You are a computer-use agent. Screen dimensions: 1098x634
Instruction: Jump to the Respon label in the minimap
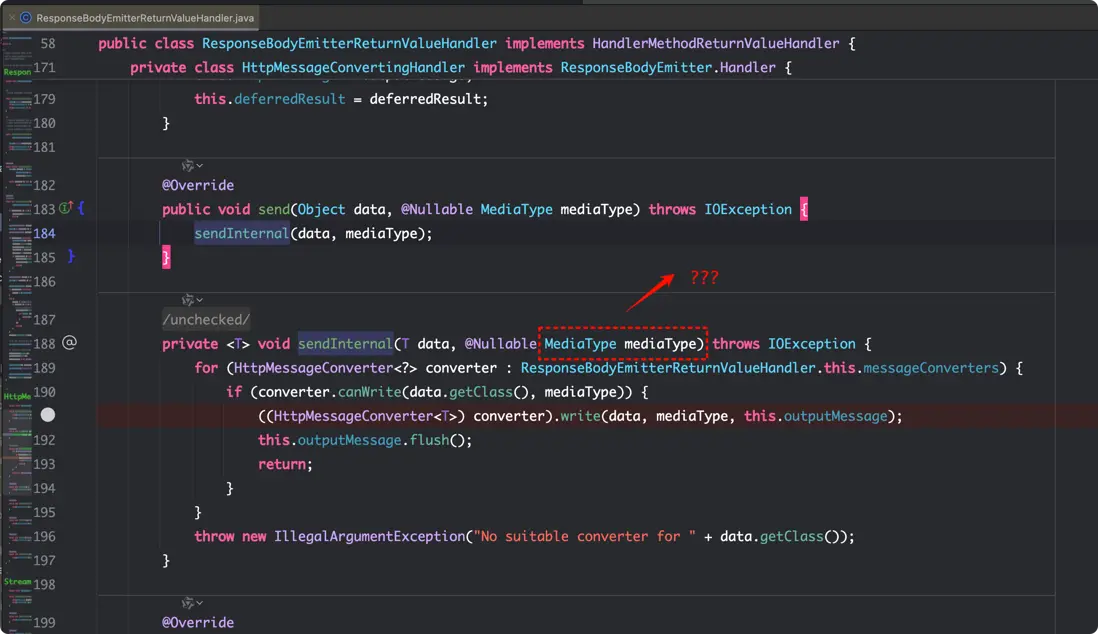[x=17, y=71]
